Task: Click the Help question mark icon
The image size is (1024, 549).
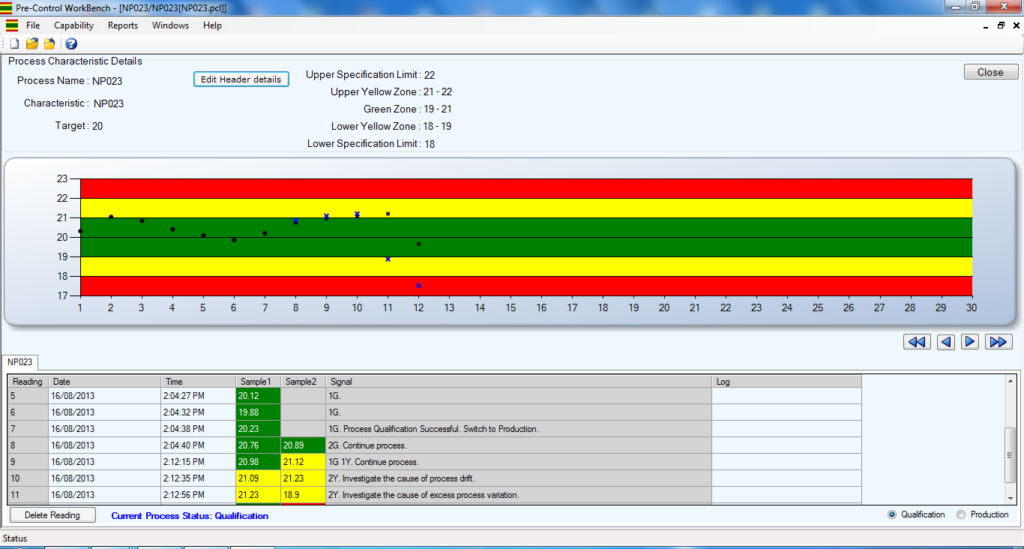Action: coord(71,44)
